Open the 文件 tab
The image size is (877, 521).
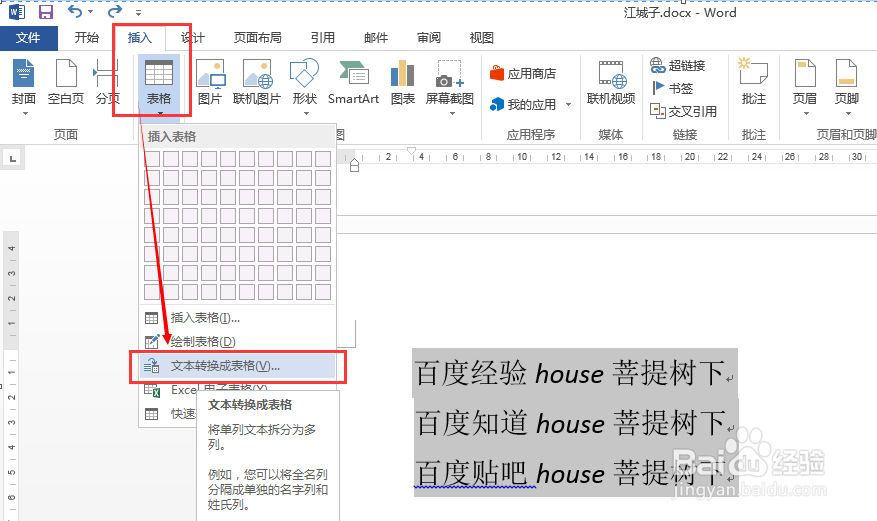[28, 37]
